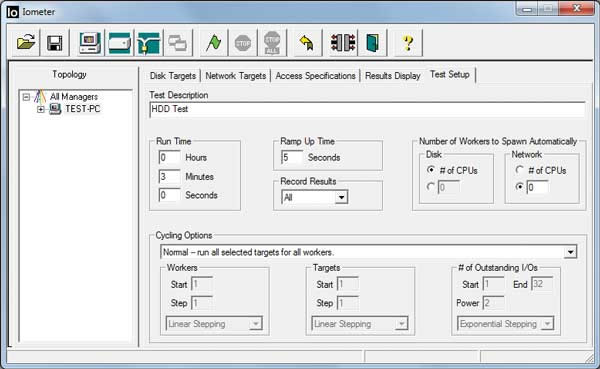Viewport: 600px width, 369px height.
Task: Open the Record Results dropdown
Action: click(341, 198)
